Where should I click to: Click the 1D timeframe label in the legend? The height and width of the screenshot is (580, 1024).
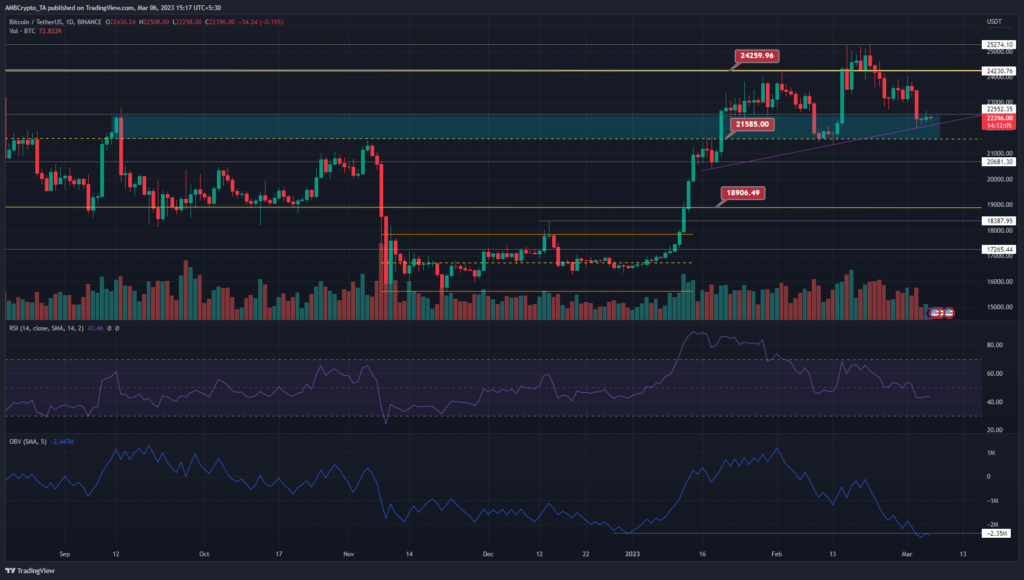pos(68,22)
